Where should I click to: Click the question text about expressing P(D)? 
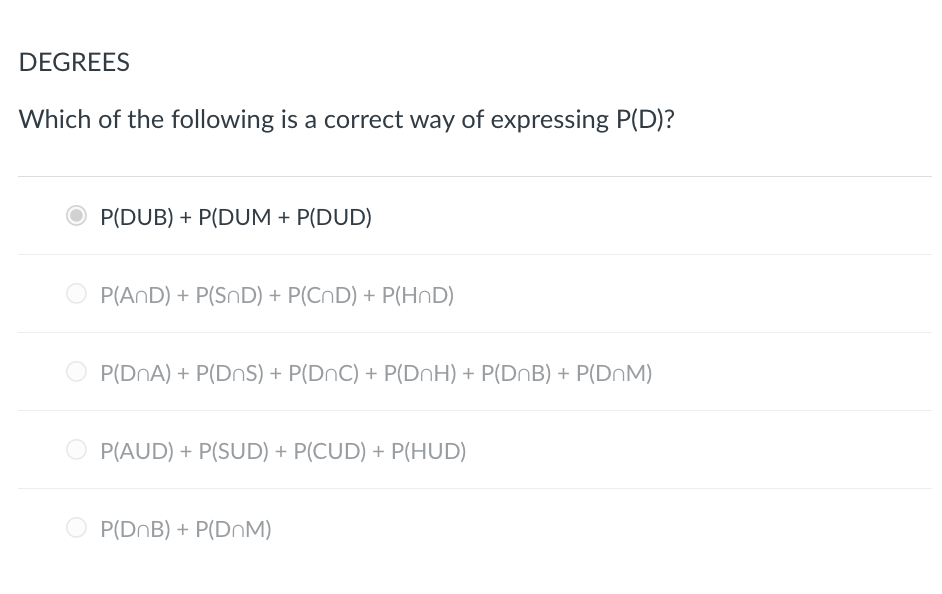(346, 119)
